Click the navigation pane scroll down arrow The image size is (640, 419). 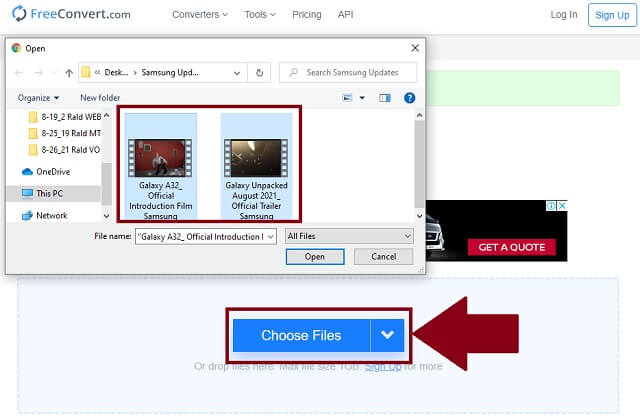pos(107,215)
